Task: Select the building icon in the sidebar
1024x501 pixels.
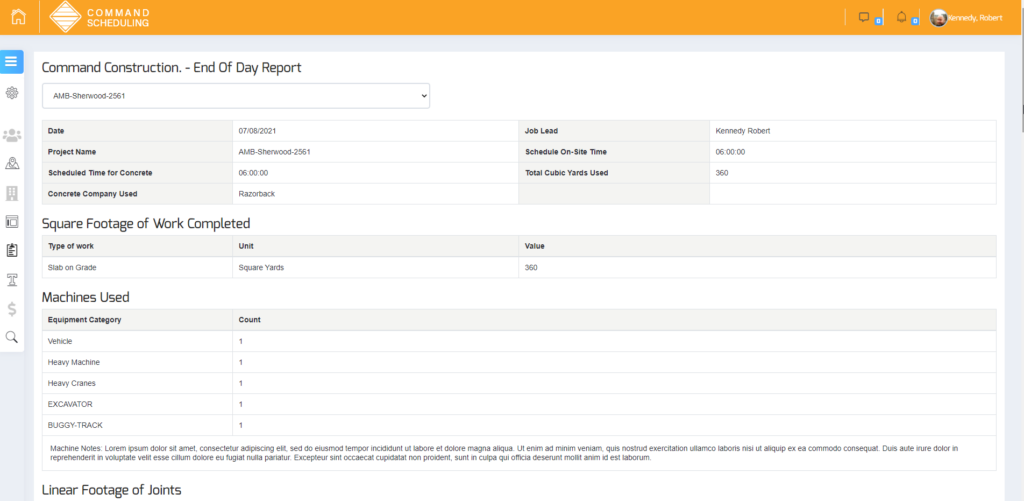Action: 12,192
